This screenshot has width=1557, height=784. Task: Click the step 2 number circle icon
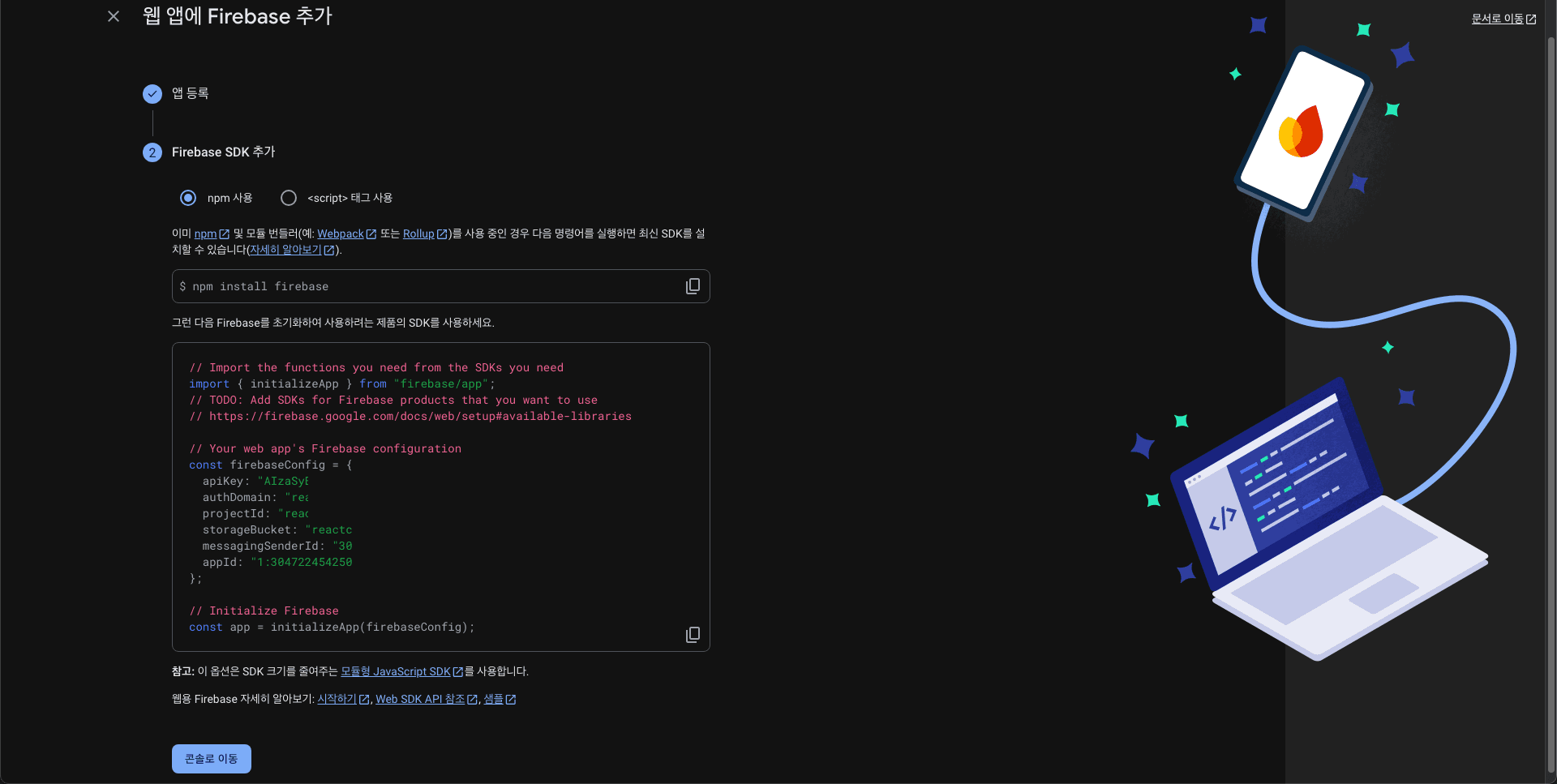[x=152, y=152]
